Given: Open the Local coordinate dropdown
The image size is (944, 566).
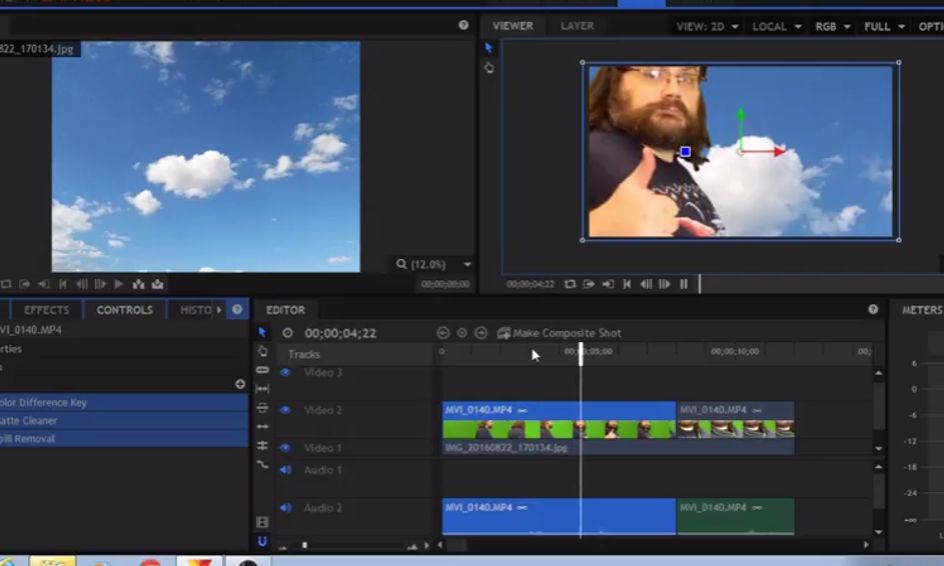Looking at the screenshot, I should [777, 26].
